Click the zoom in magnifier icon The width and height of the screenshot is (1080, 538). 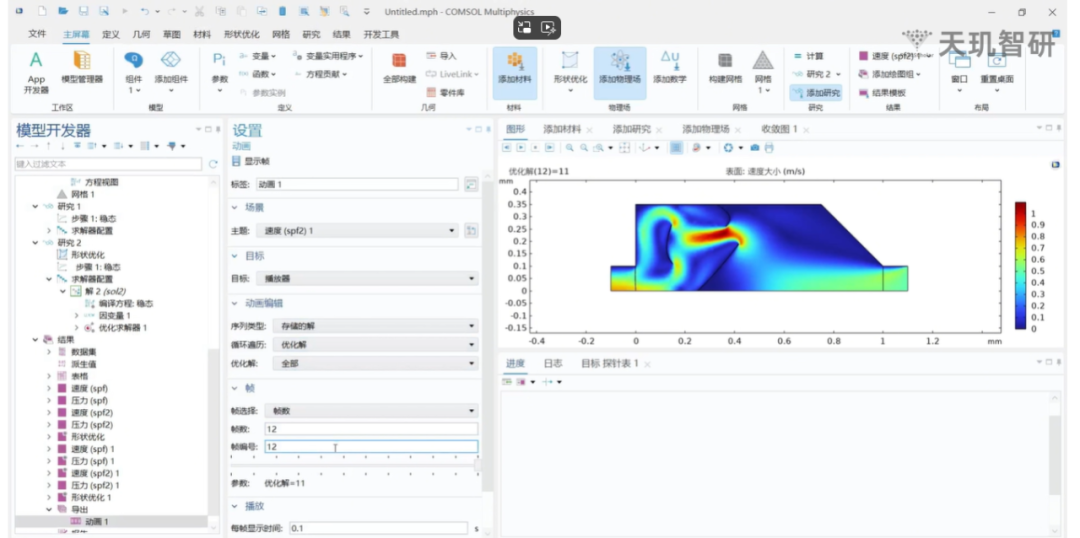pos(569,147)
